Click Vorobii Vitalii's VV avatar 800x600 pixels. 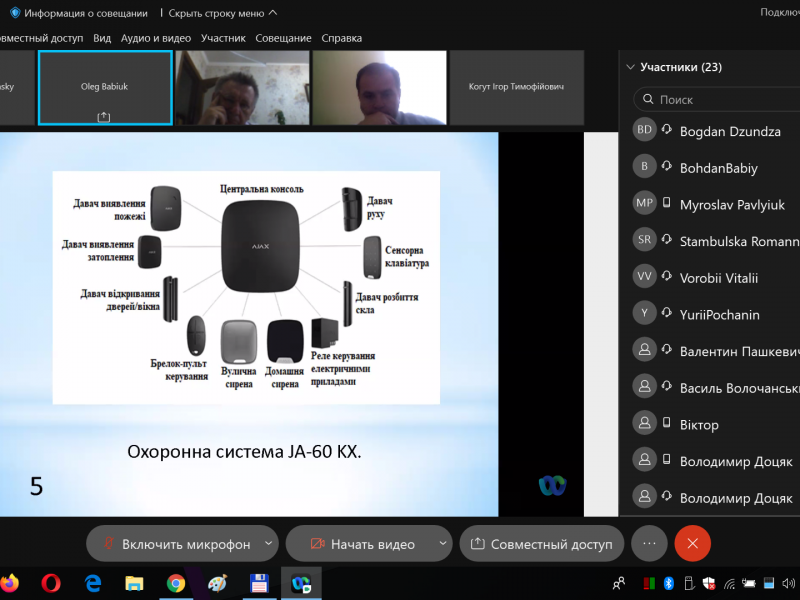(x=645, y=277)
